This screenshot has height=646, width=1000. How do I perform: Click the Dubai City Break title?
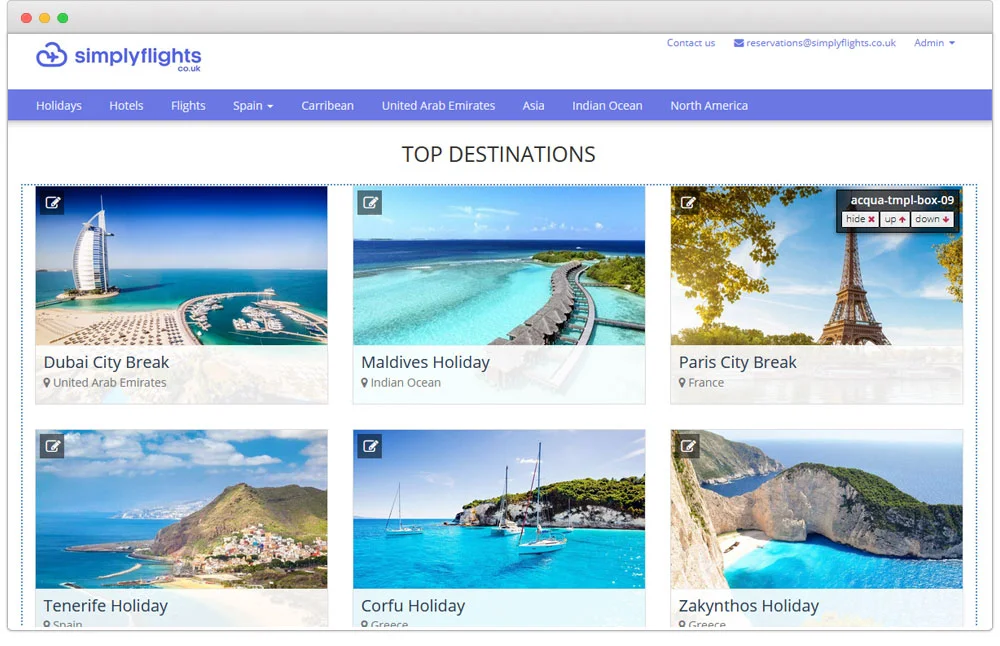[106, 362]
